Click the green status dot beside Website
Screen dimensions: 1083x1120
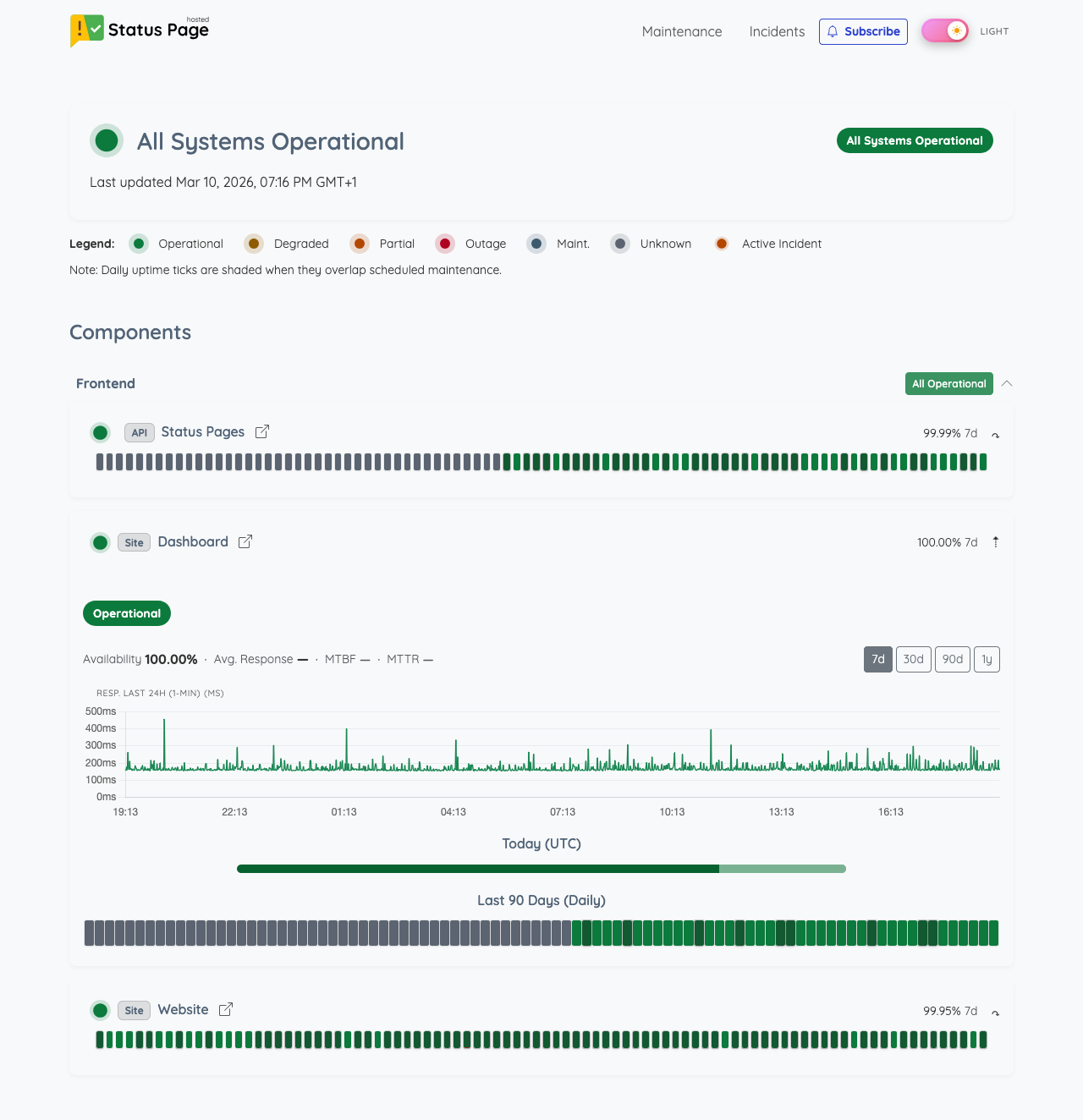click(101, 1010)
